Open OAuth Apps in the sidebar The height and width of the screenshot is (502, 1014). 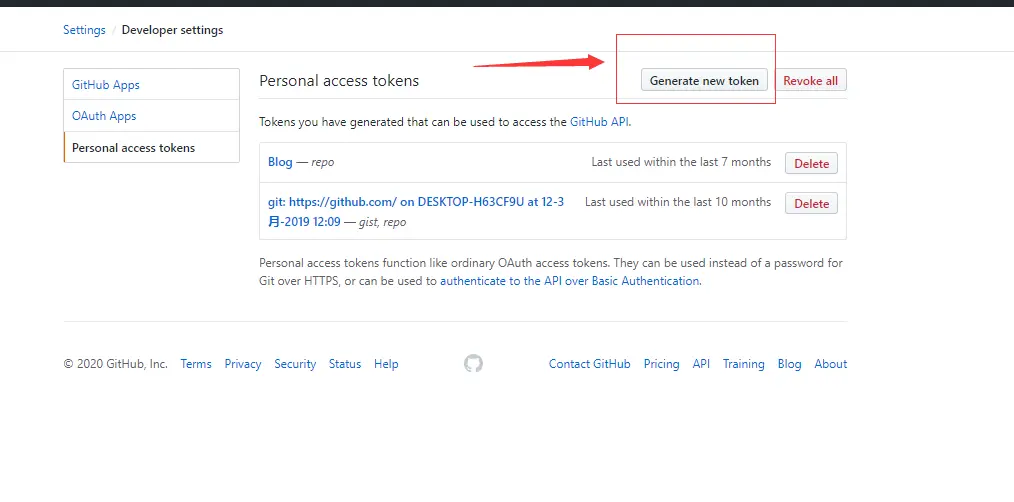[151, 116]
